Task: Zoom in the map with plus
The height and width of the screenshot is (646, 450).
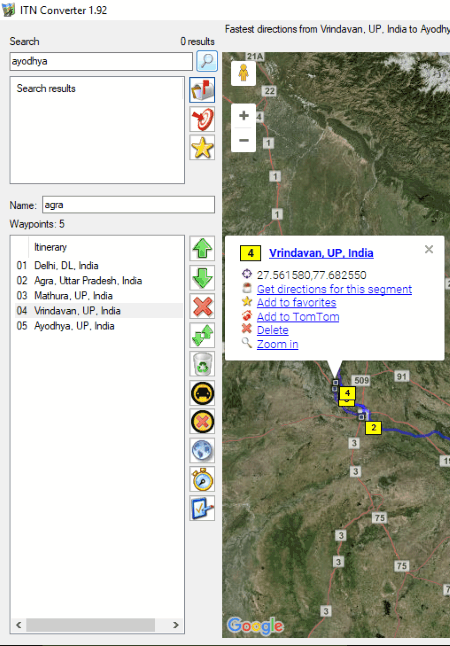Action: click(244, 116)
